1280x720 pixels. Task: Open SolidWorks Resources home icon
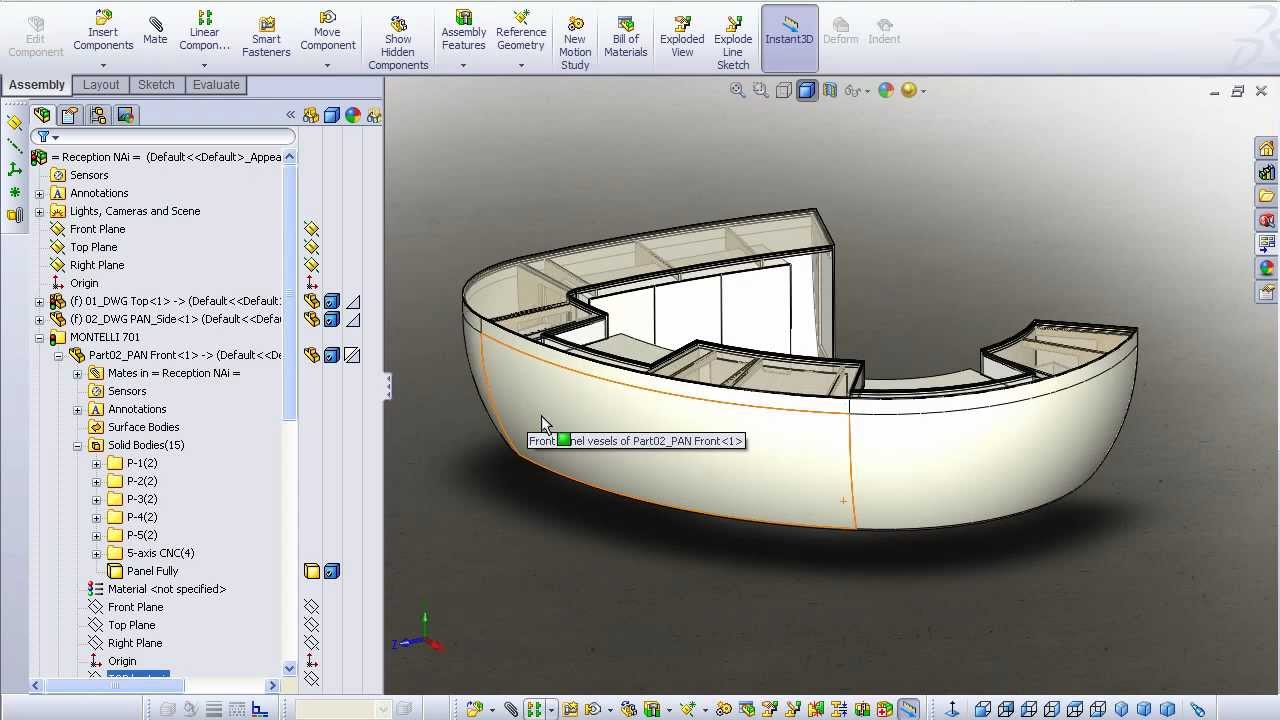click(x=1267, y=149)
